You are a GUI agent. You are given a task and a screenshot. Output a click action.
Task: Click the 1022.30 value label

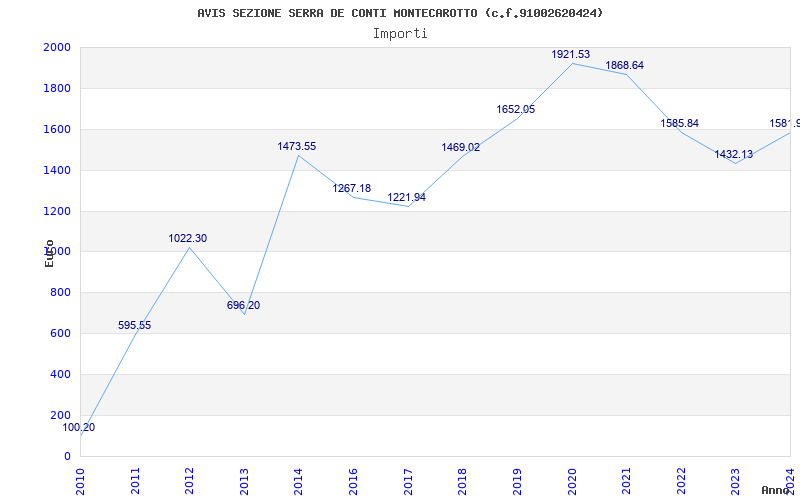tap(188, 238)
